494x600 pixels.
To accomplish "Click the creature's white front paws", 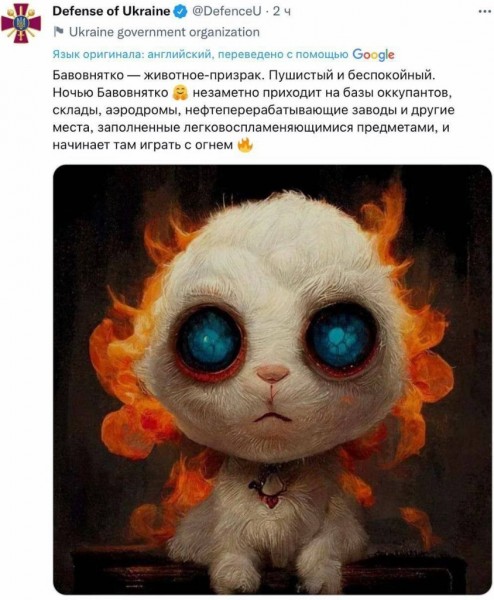I will pos(268,572).
